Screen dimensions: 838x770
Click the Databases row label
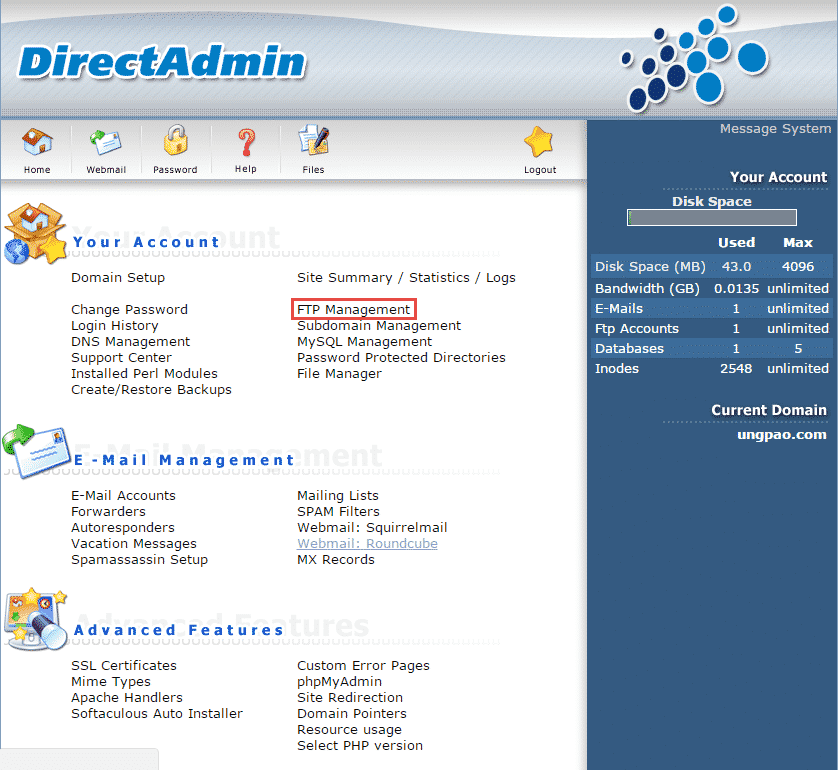pos(630,349)
